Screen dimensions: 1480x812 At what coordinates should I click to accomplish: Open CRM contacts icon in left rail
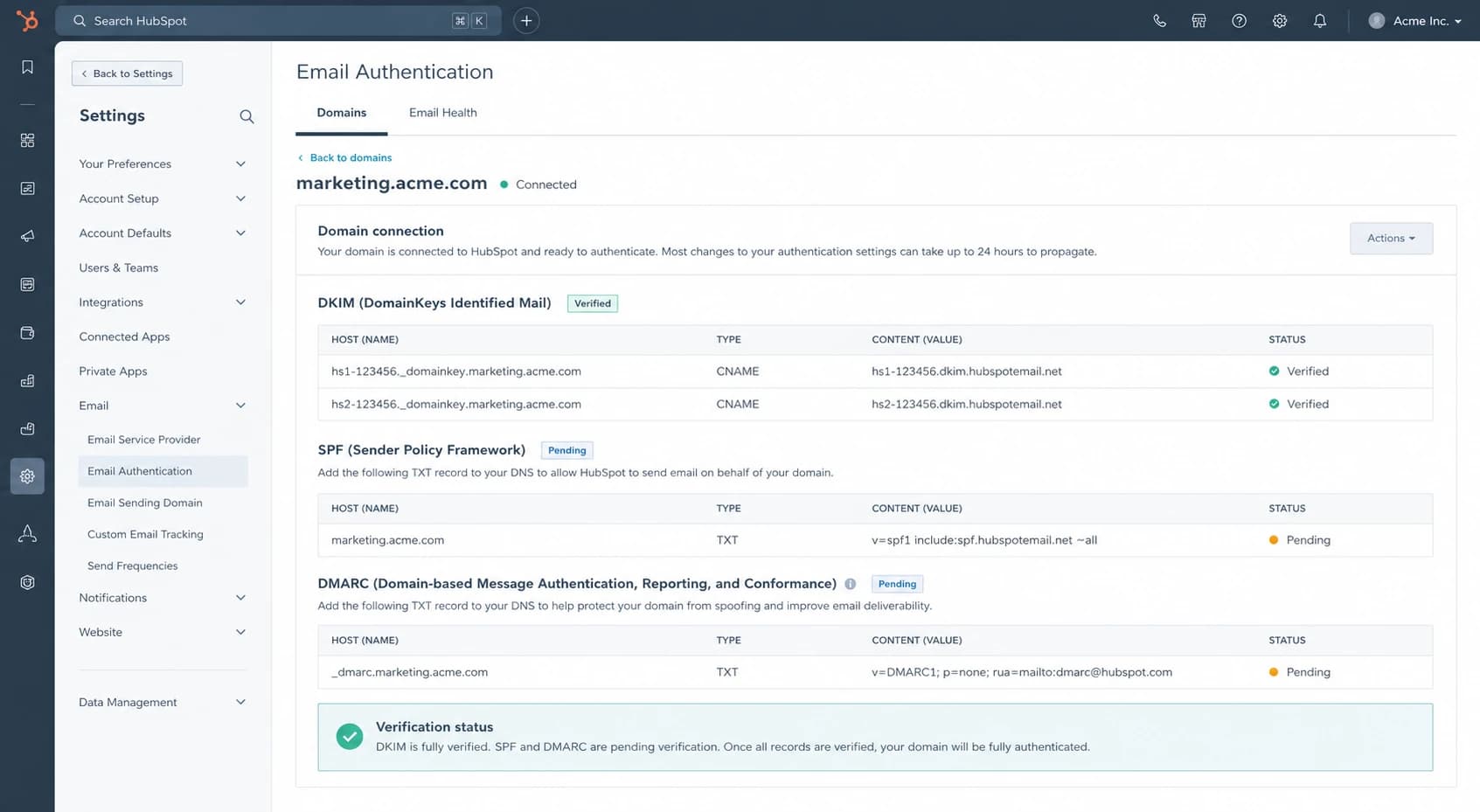tap(27, 189)
